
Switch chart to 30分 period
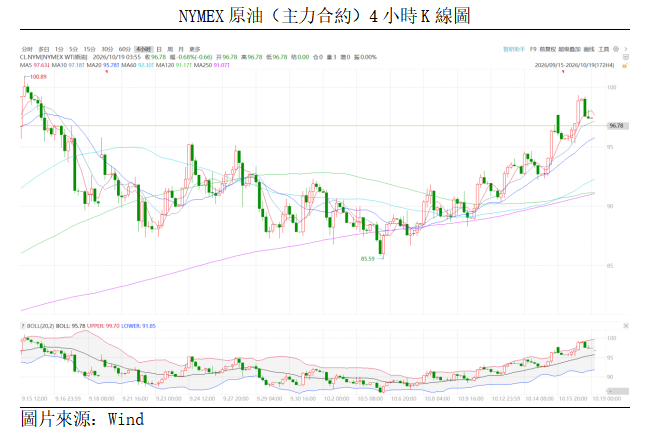[107, 49]
